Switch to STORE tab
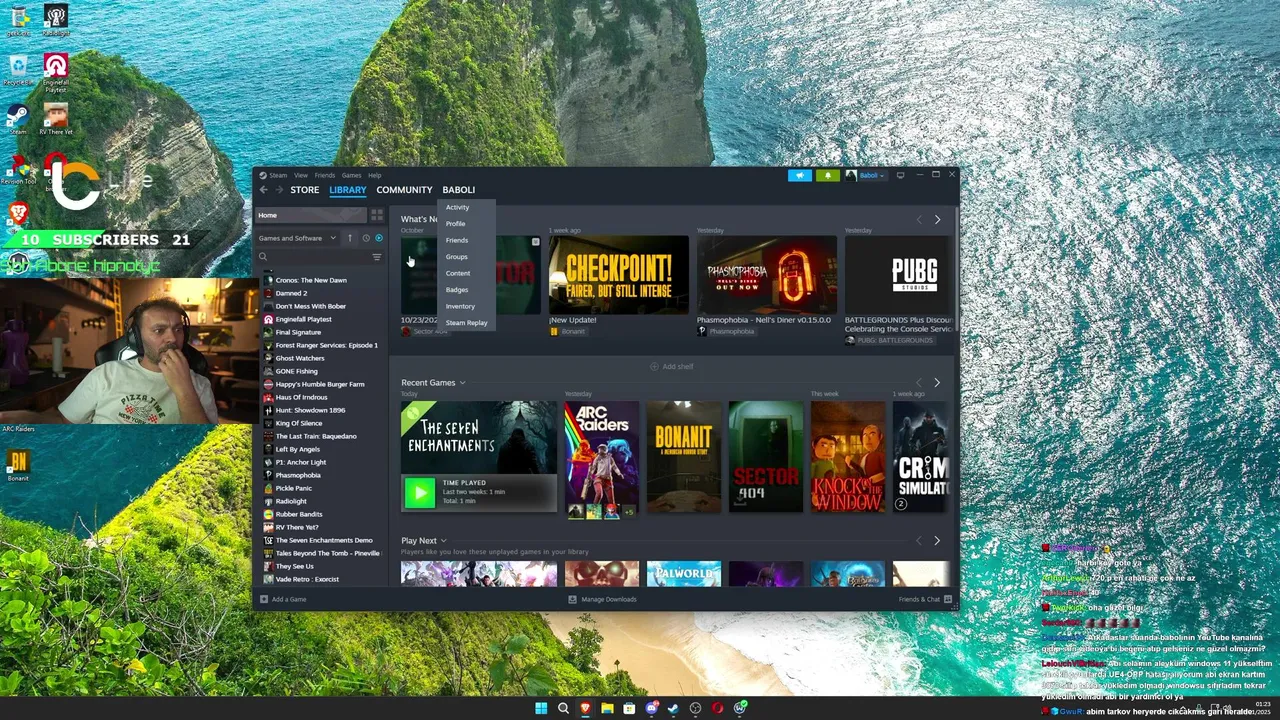 click(x=305, y=190)
